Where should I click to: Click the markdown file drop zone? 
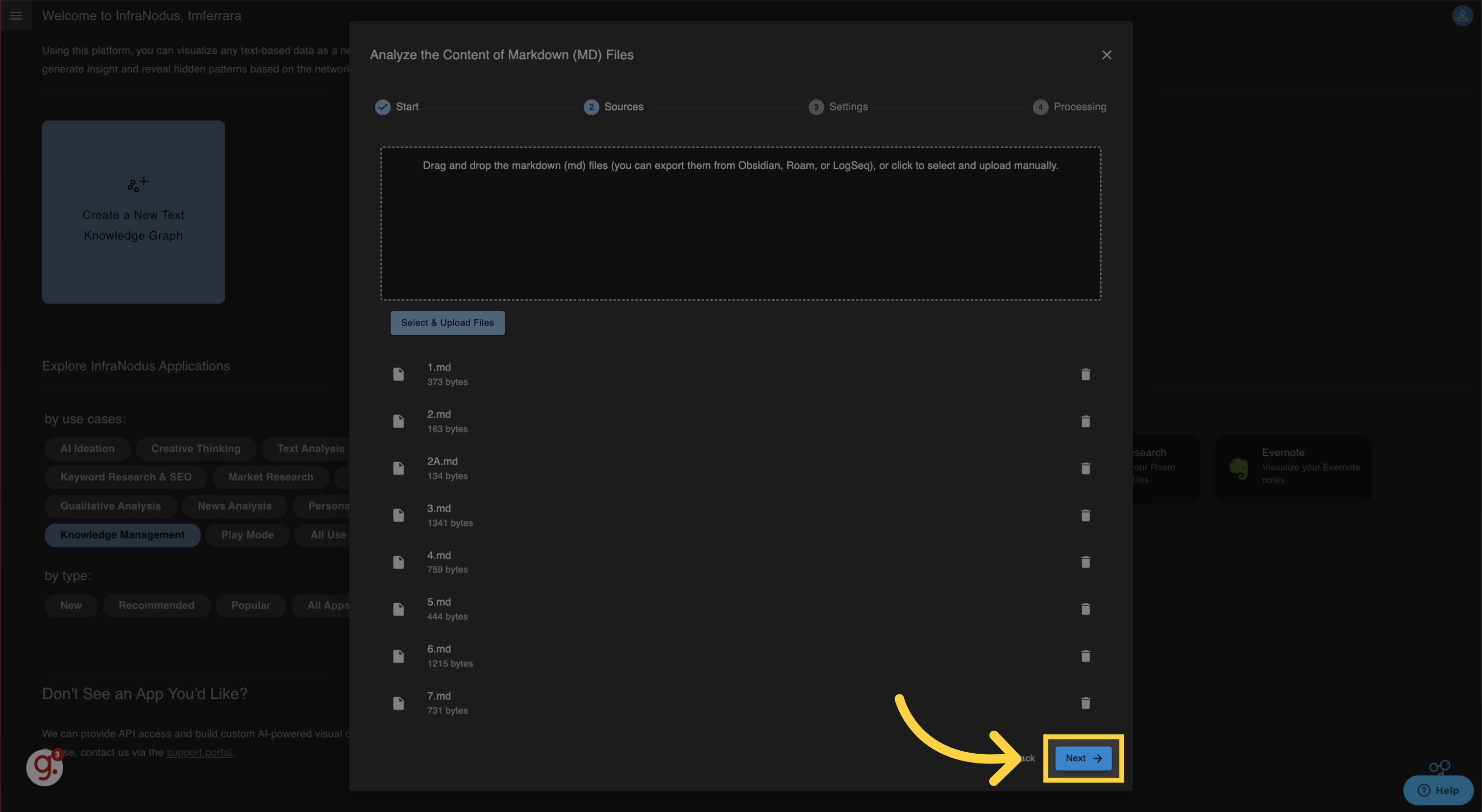pos(741,223)
